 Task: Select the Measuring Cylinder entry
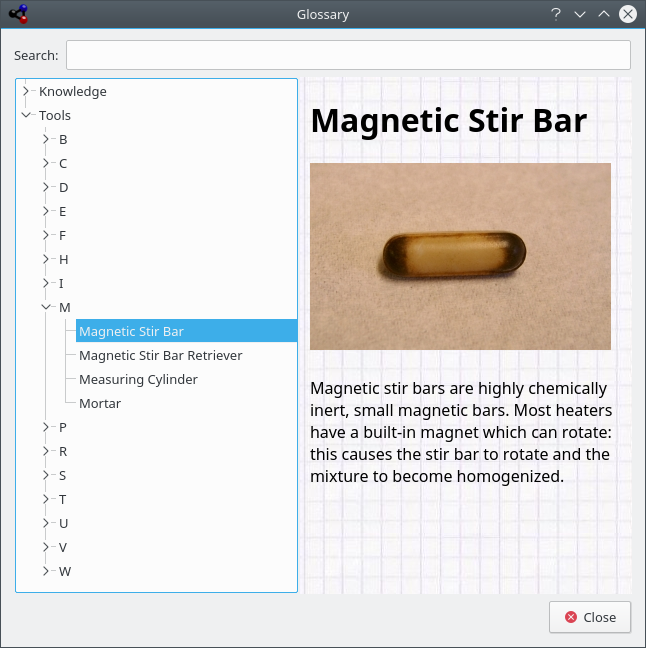(x=138, y=379)
